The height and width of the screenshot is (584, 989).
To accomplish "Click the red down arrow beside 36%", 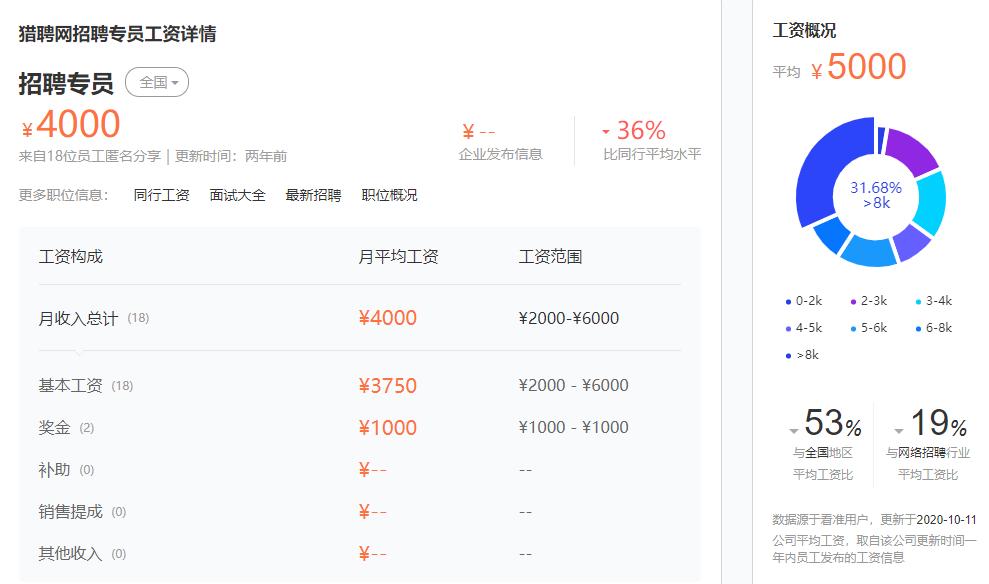I will pos(604,129).
